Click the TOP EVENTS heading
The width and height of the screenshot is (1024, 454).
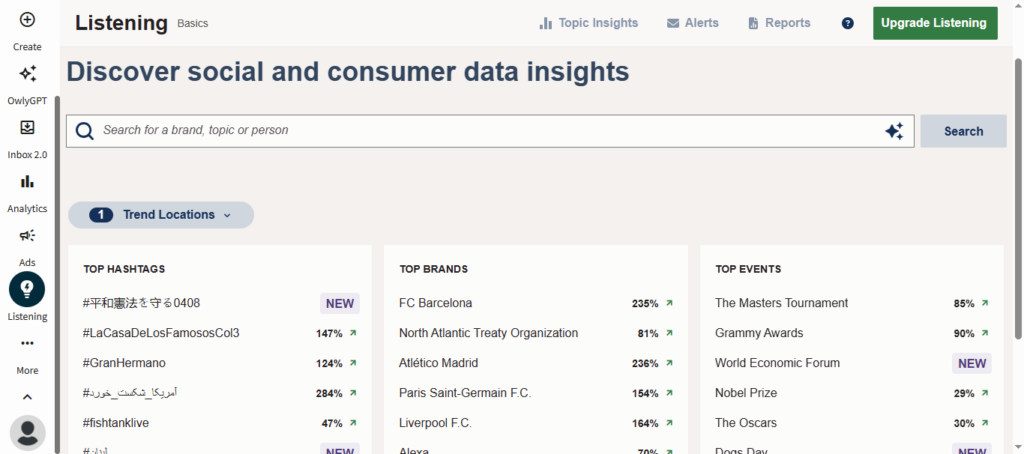[x=748, y=269]
